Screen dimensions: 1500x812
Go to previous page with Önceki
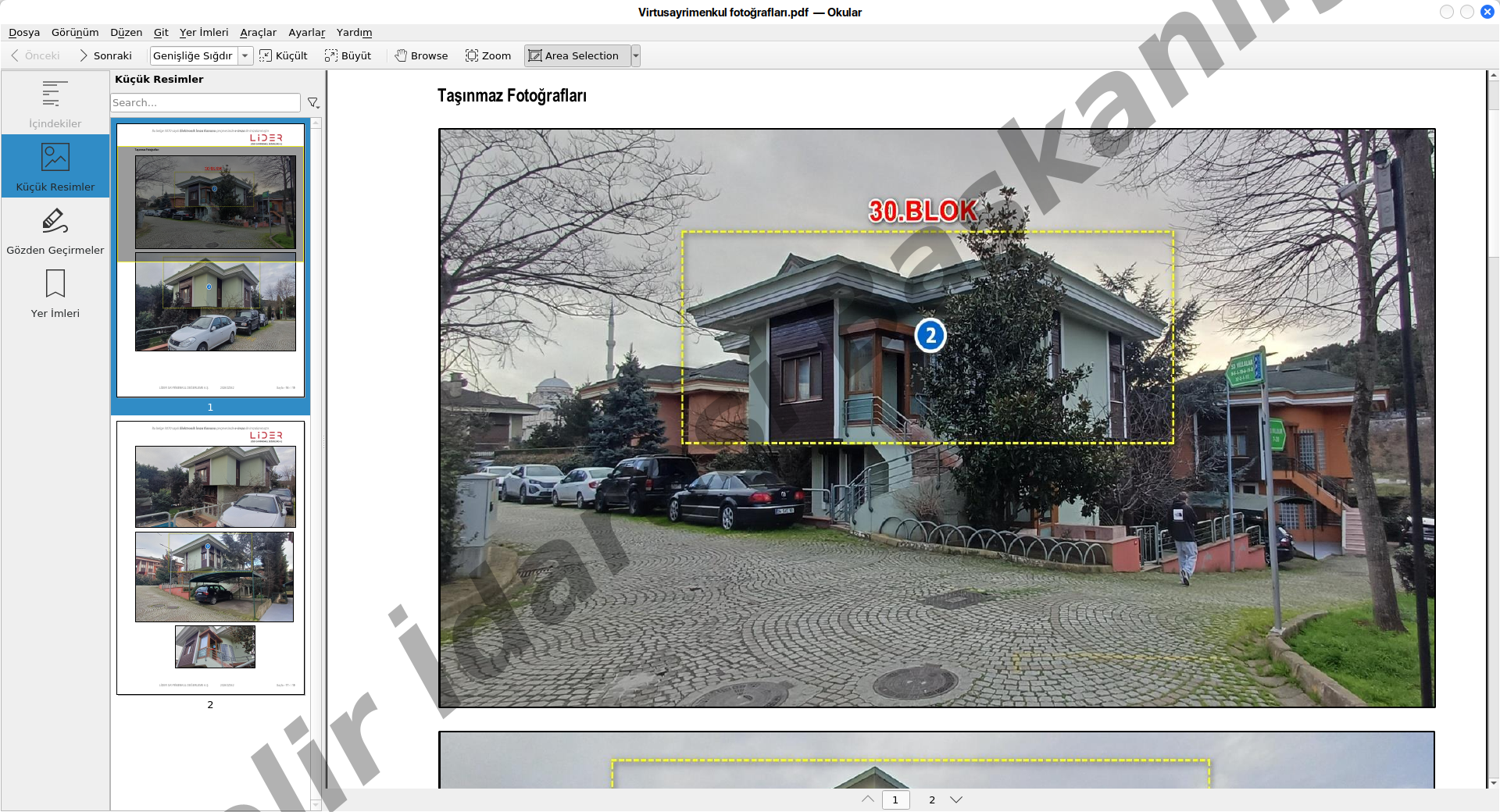point(35,55)
